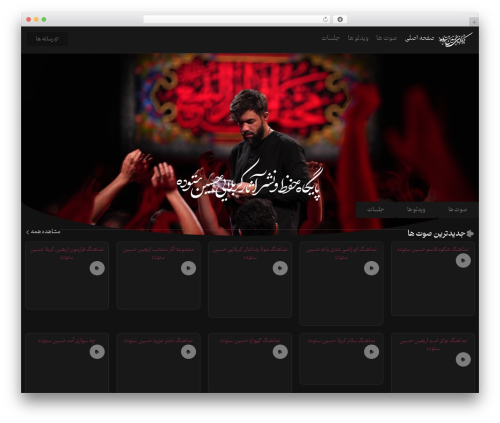Screen dimensions: 500x423
Task: Open جلسات in the top navbar
Action: pyautogui.click(x=330, y=38)
